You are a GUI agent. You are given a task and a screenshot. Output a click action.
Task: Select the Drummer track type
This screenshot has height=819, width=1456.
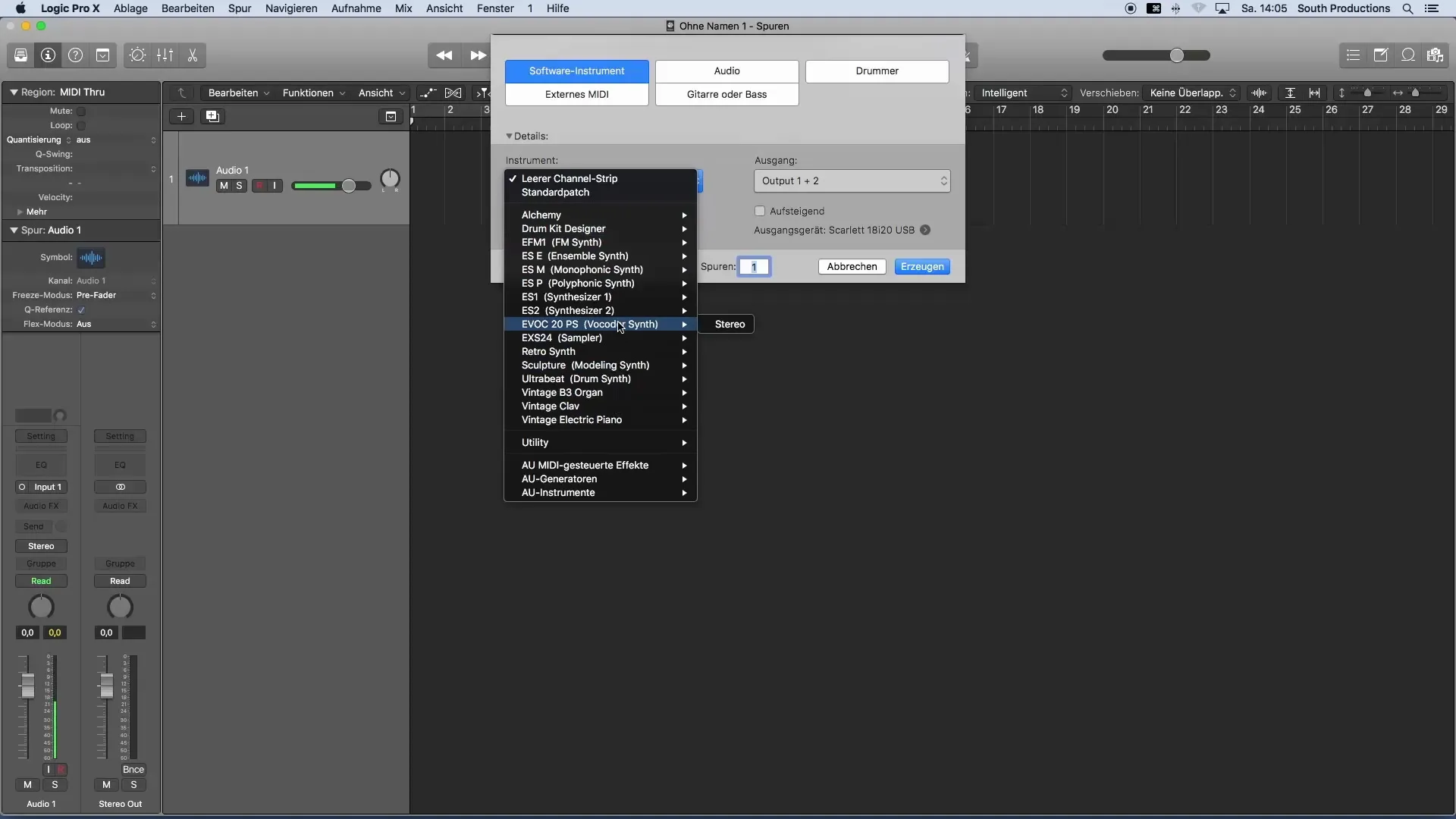[877, 71]
